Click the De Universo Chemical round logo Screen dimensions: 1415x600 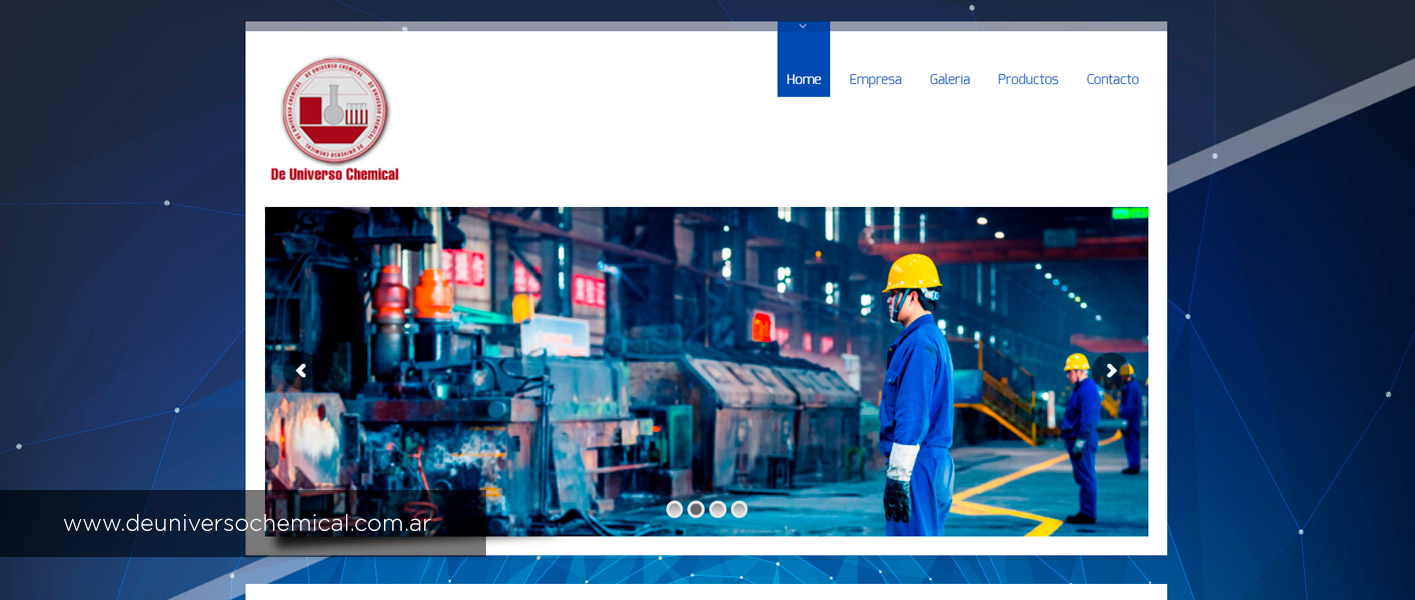click(x=334, y=110)
